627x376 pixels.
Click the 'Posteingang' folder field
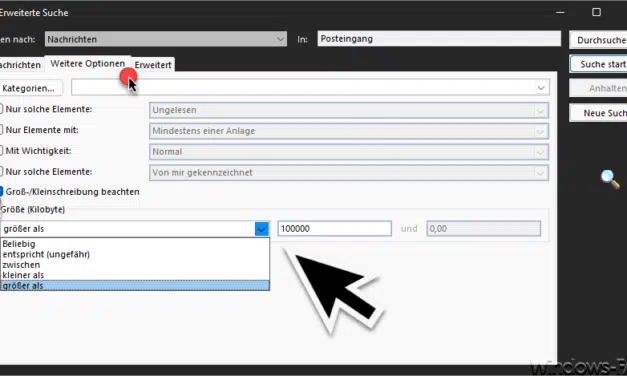point(439,39)
